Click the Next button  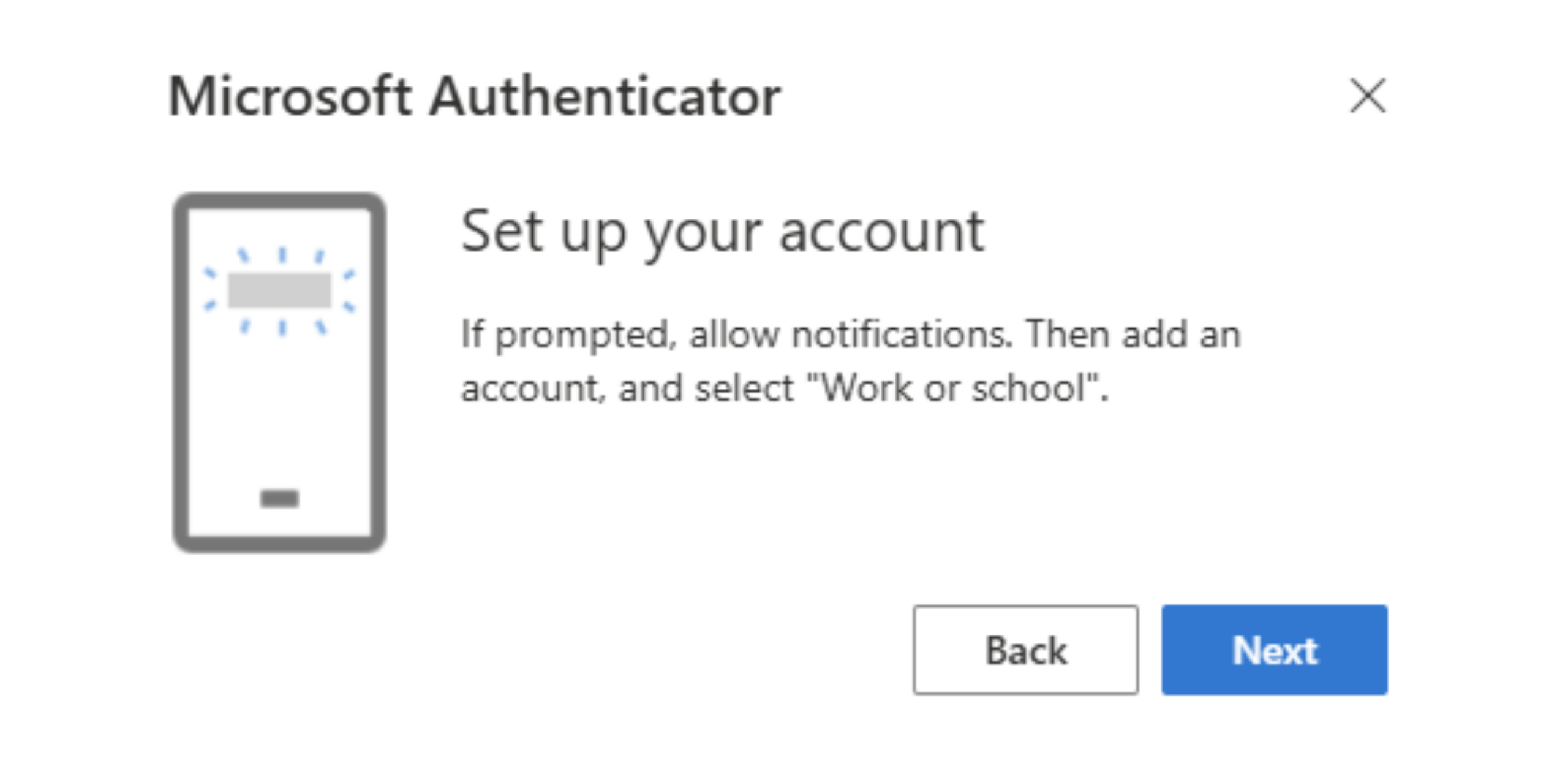click(1274, 650)
